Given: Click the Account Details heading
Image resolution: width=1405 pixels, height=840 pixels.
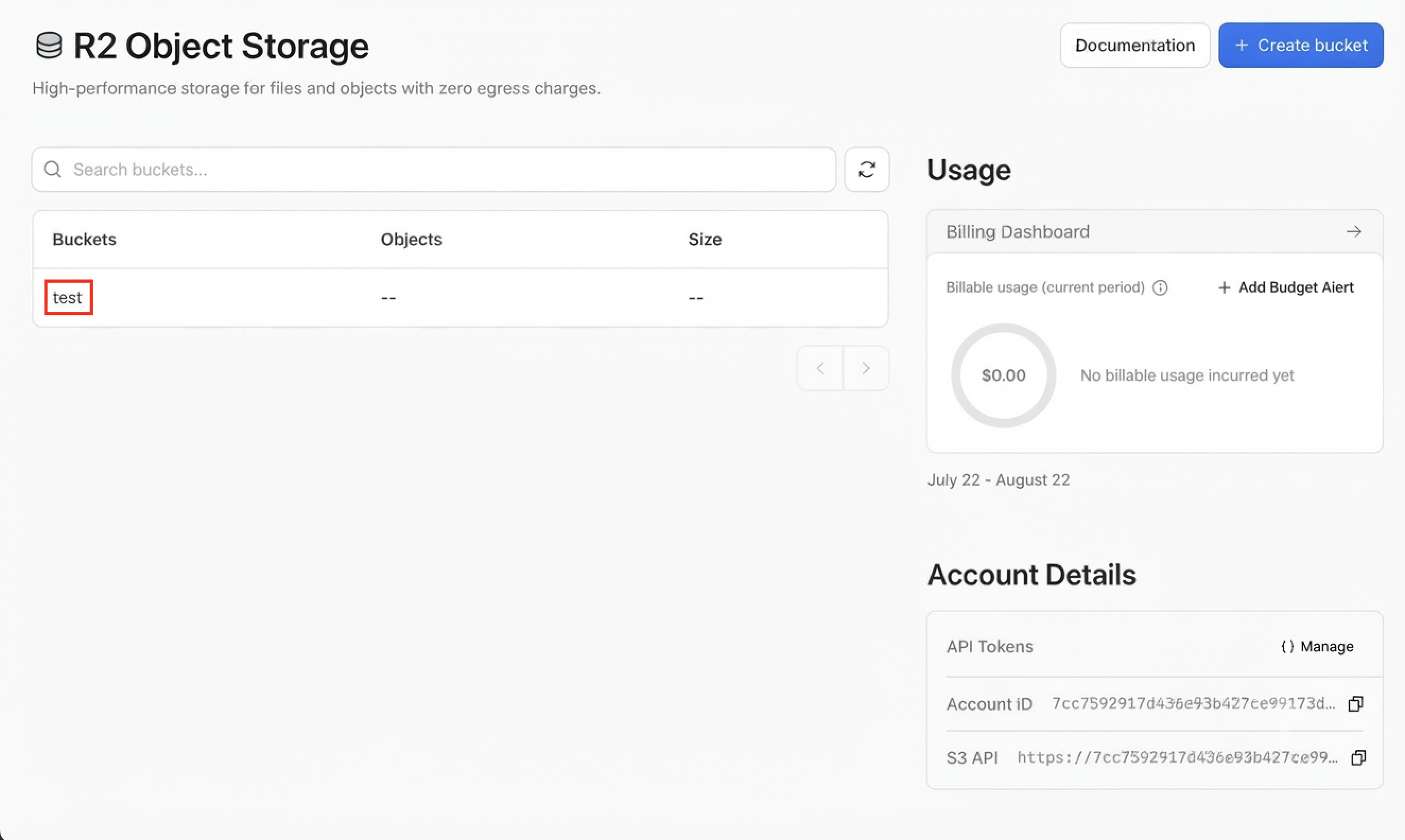Looking at the screenshot, I should tap(1031, 574).
